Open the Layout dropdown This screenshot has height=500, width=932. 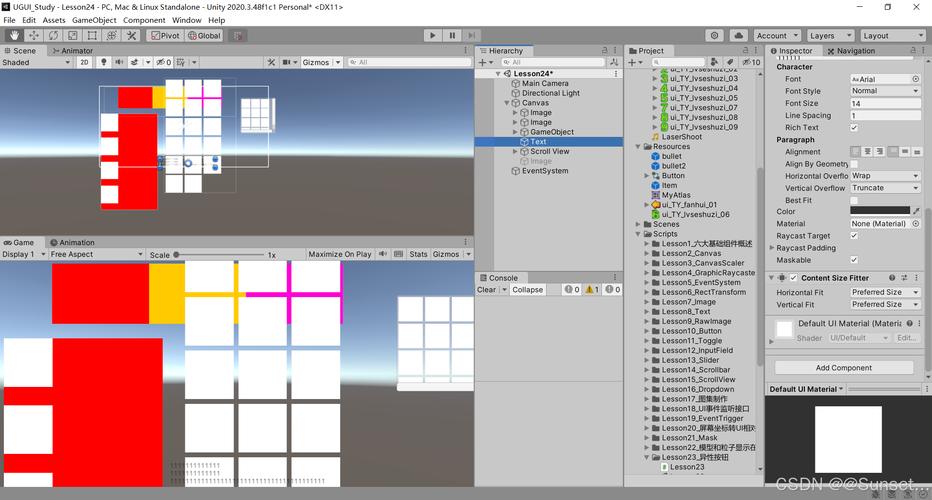point(892,36)
